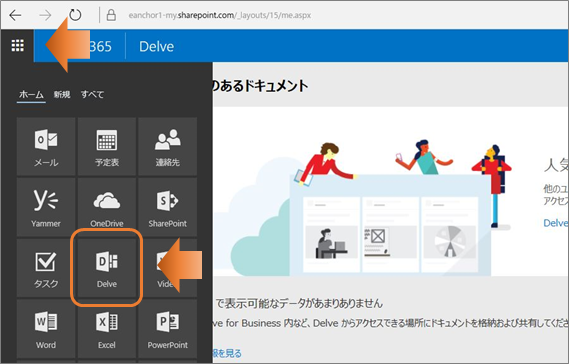Viewport: 569px width, 364px height.
Task: Click the SharePoint URL in the address bar
Action: (220, 15)
